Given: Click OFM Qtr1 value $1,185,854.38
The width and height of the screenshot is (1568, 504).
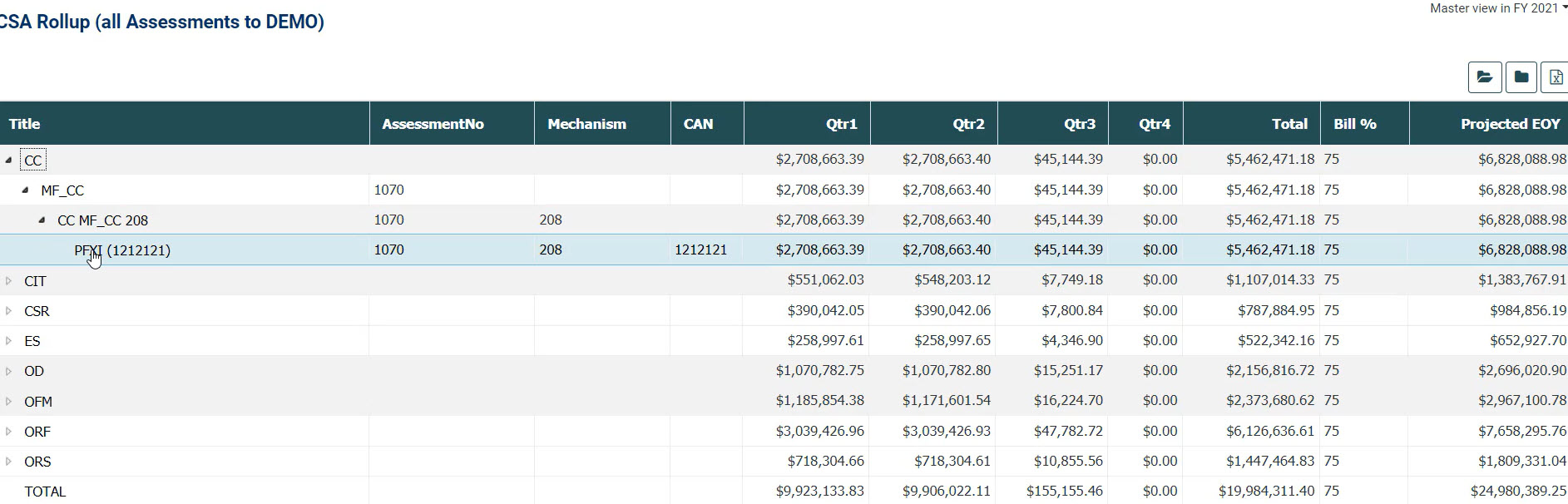Looking at the screenshot, I should tap(820, 400).
